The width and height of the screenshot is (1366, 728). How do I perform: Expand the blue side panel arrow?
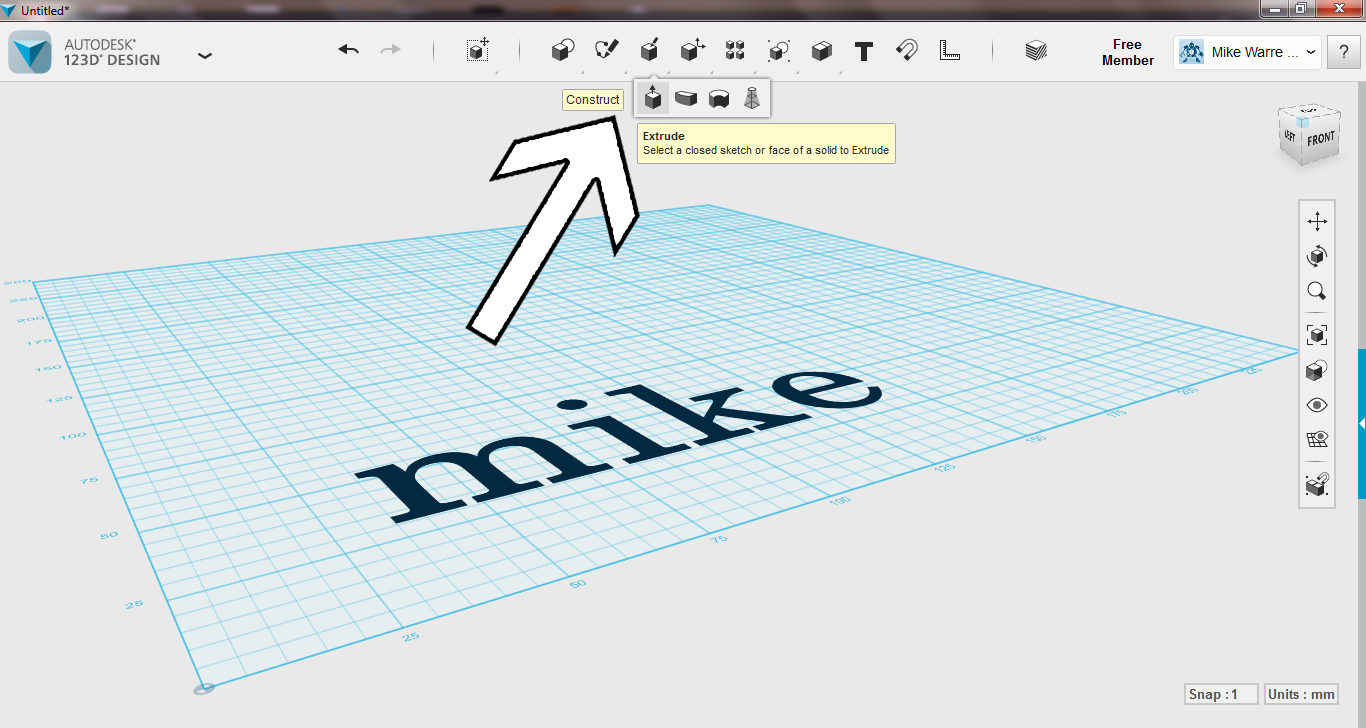[x=1362, y=424]
